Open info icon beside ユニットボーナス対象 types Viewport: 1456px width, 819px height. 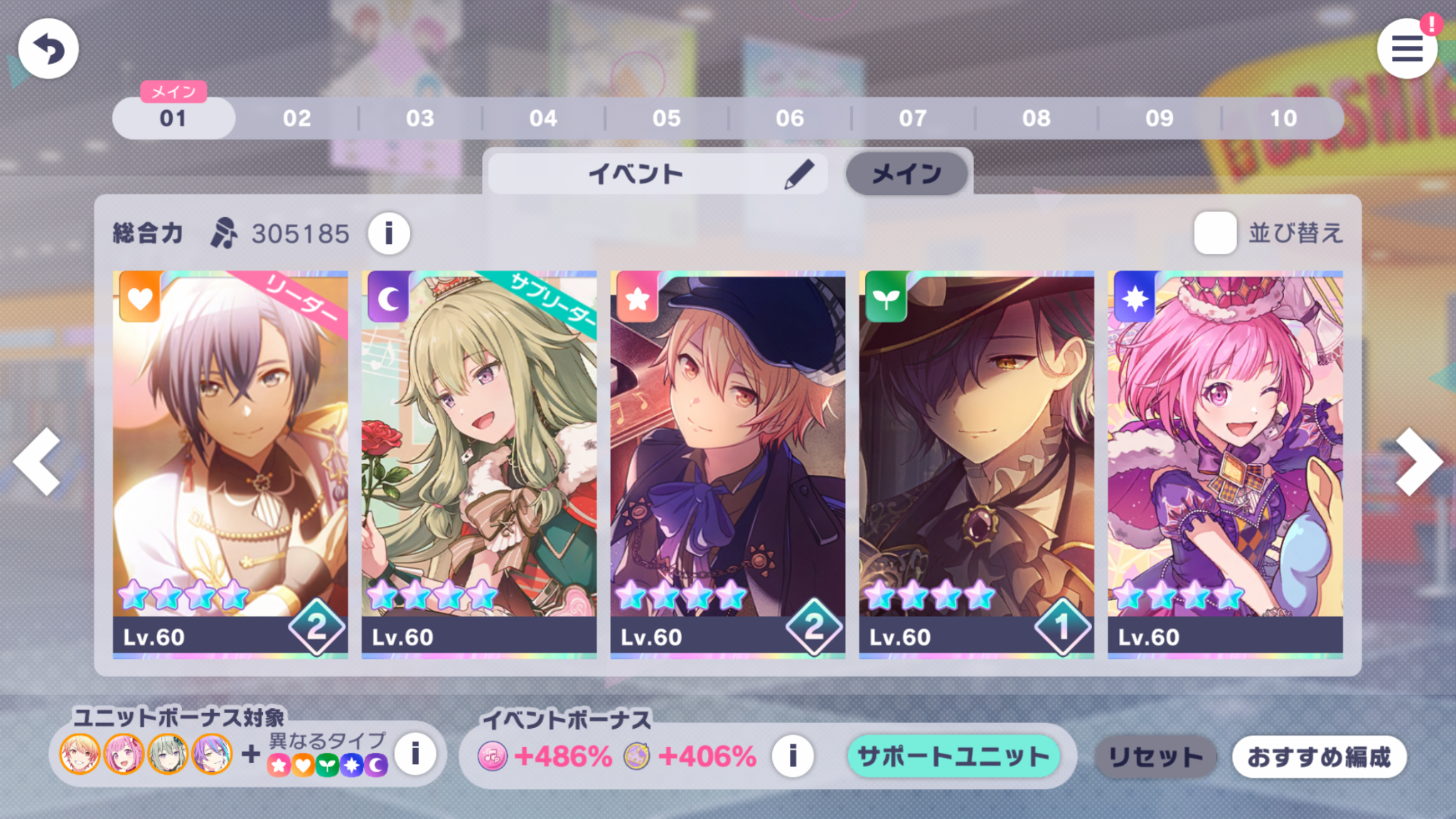tap(415, 754)
